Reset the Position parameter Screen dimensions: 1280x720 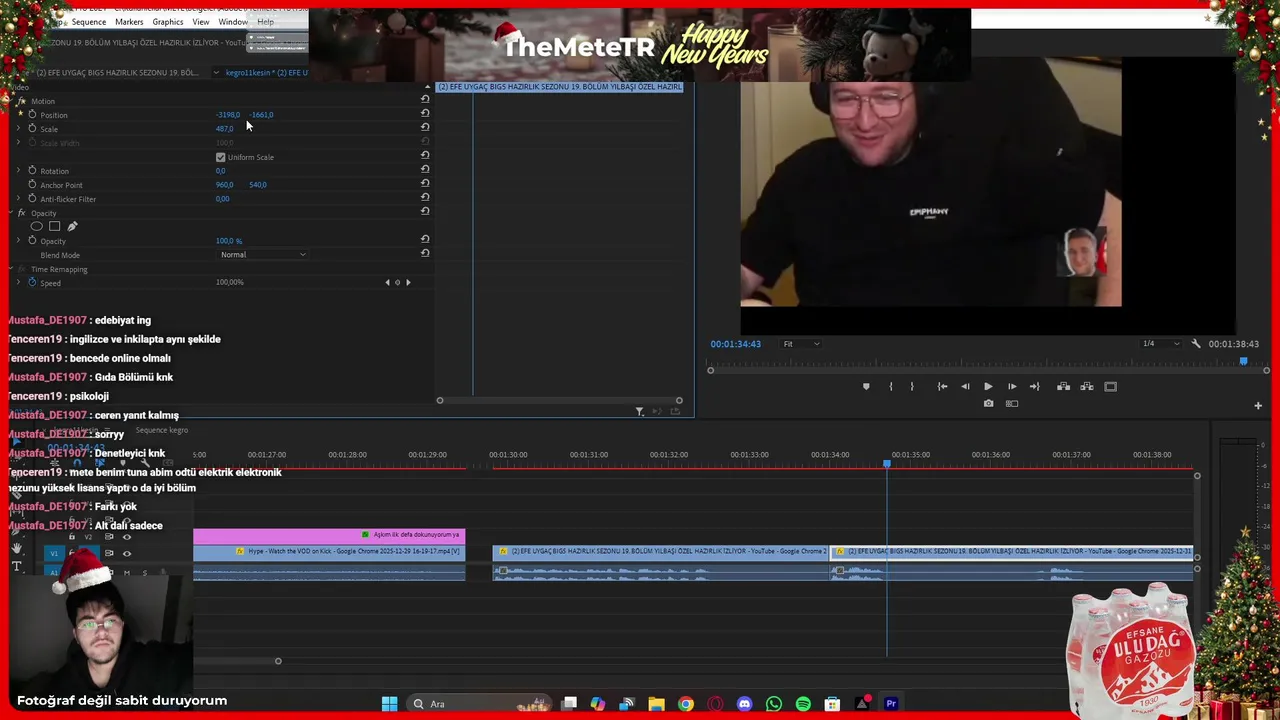425,113
